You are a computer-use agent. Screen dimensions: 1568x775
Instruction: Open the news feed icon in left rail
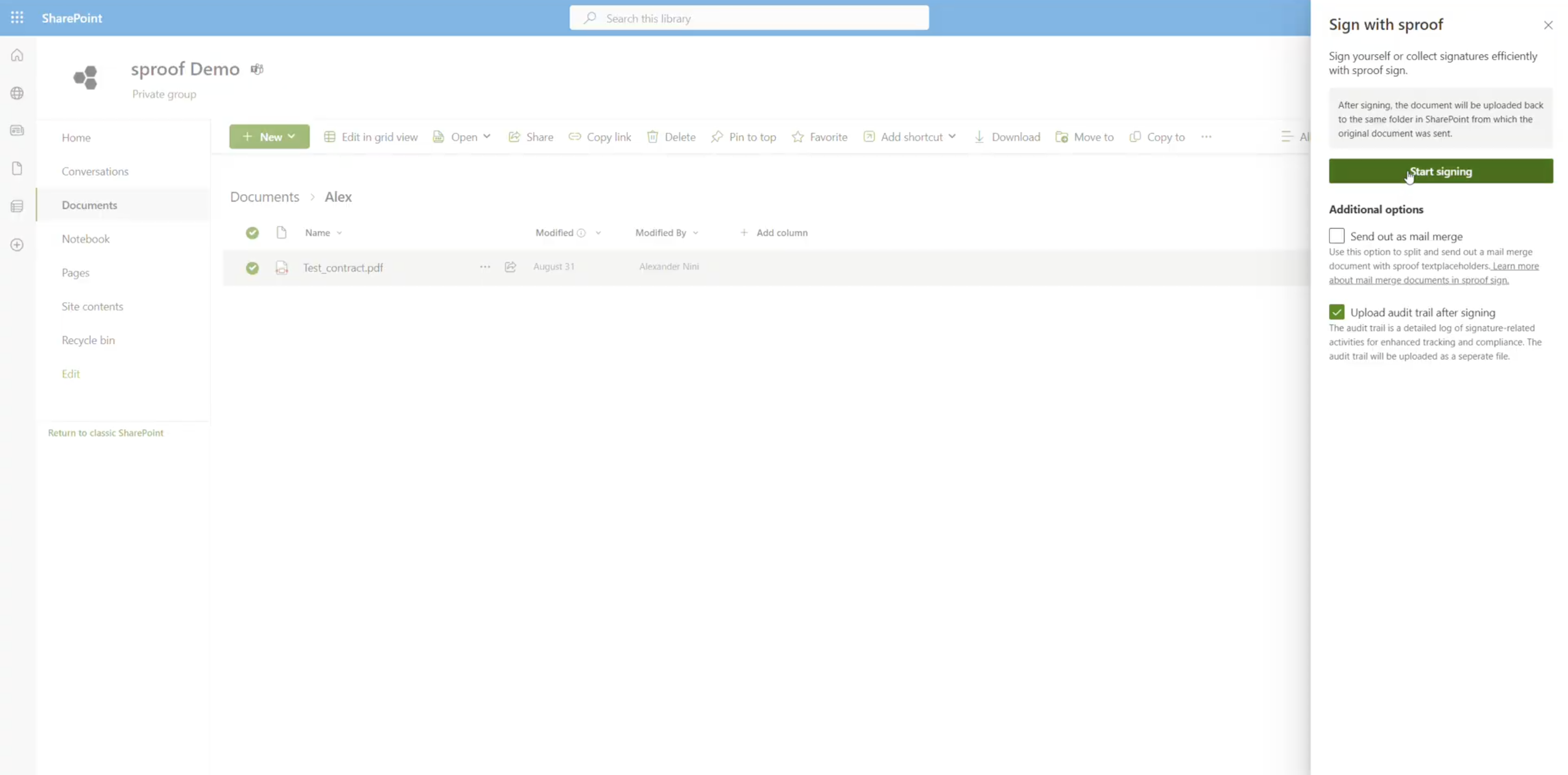[x=17, y=130]
